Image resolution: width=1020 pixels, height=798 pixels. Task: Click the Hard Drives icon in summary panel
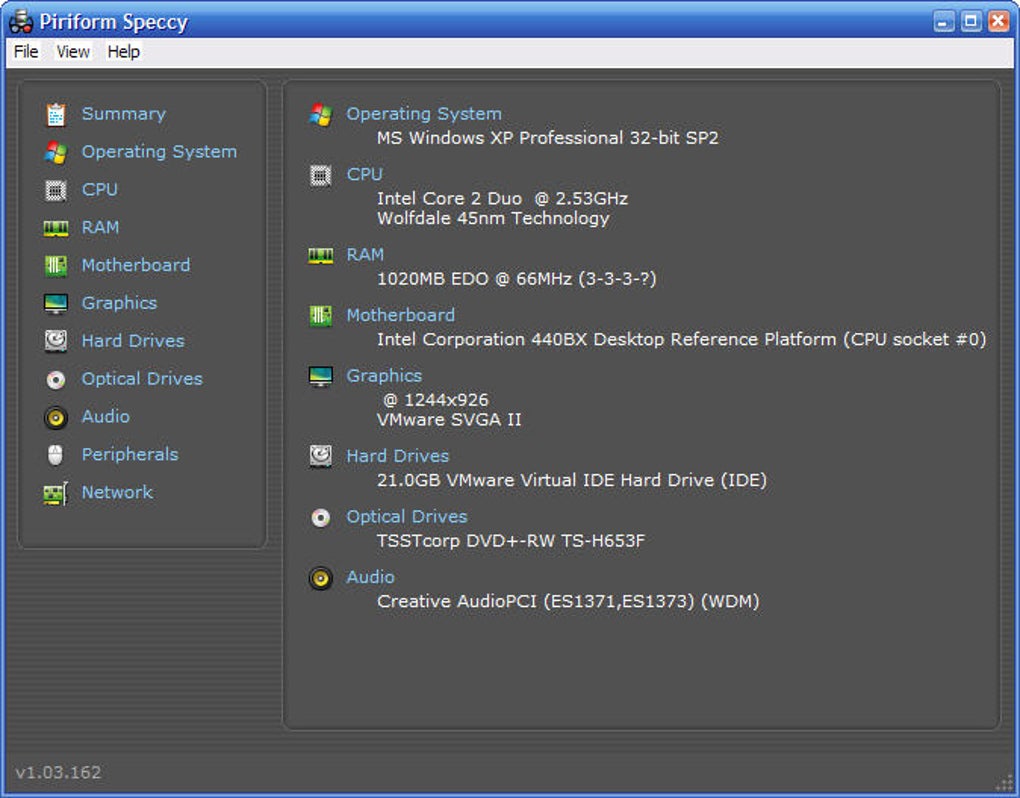point(321,457)
